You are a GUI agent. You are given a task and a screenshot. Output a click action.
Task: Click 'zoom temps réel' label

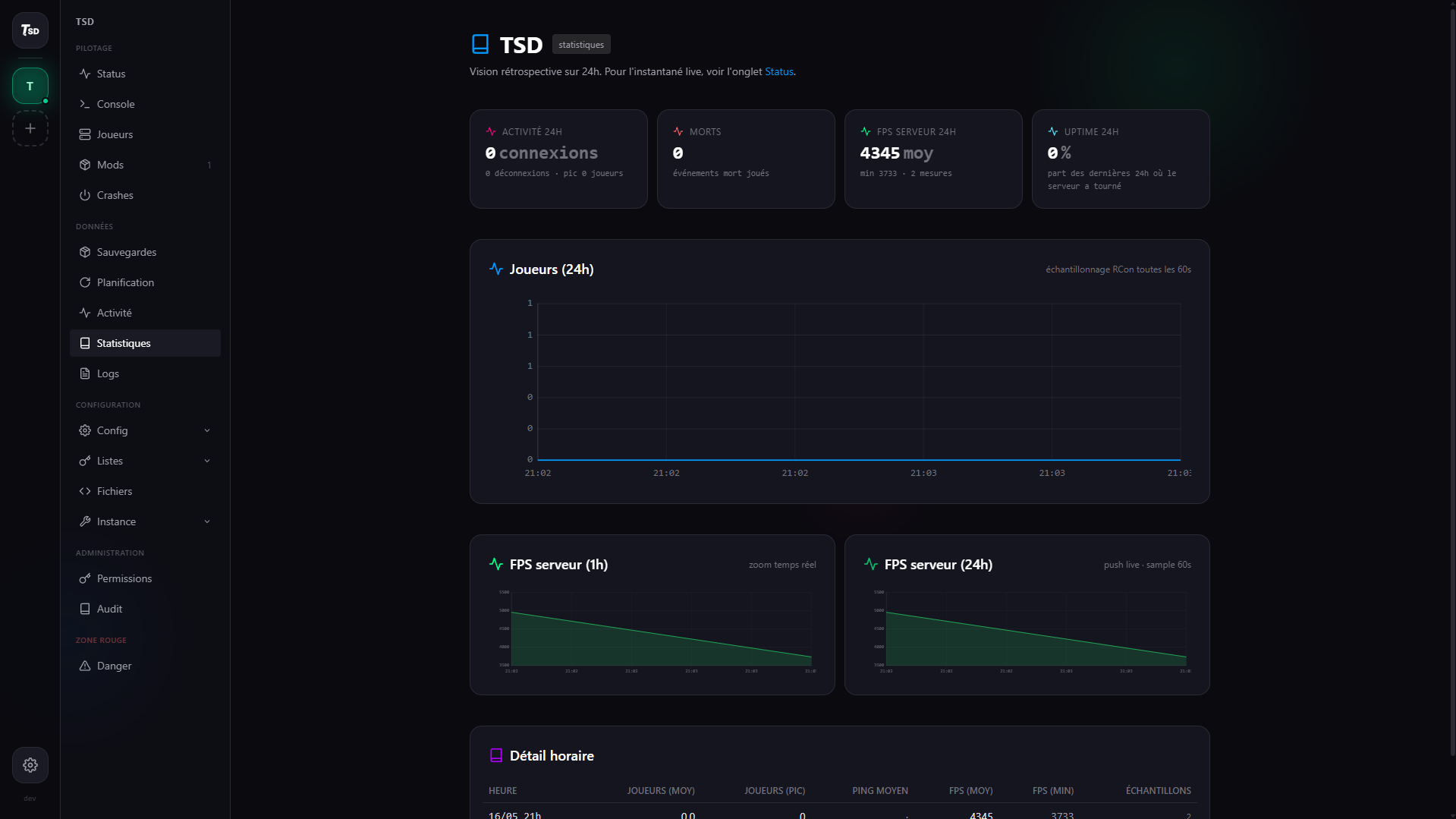click(782, 564)
